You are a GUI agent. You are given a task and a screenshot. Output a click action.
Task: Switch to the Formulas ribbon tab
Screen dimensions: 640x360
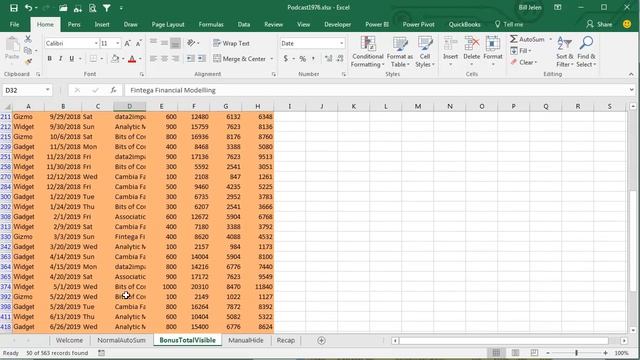211,24
